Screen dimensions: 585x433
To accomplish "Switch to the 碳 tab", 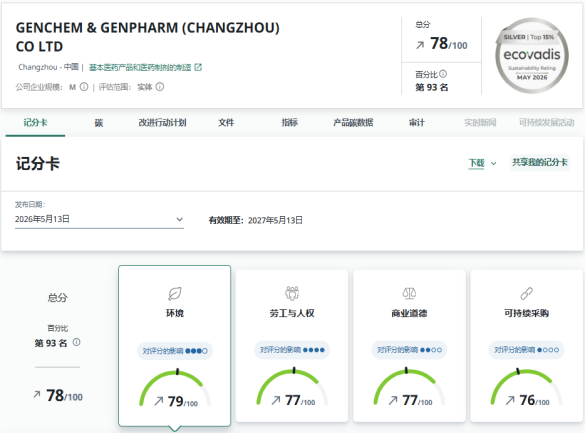I will click(x=98, y=123).
